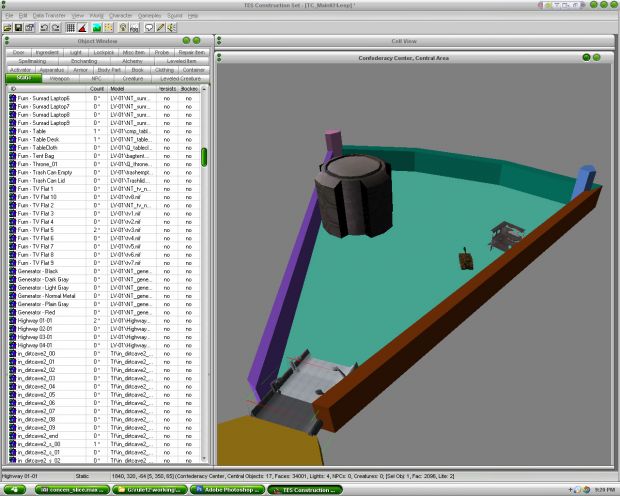Screen dimensions: 620x496
Task: Switch to the Lockpick tab
Action: coord(104,52)
